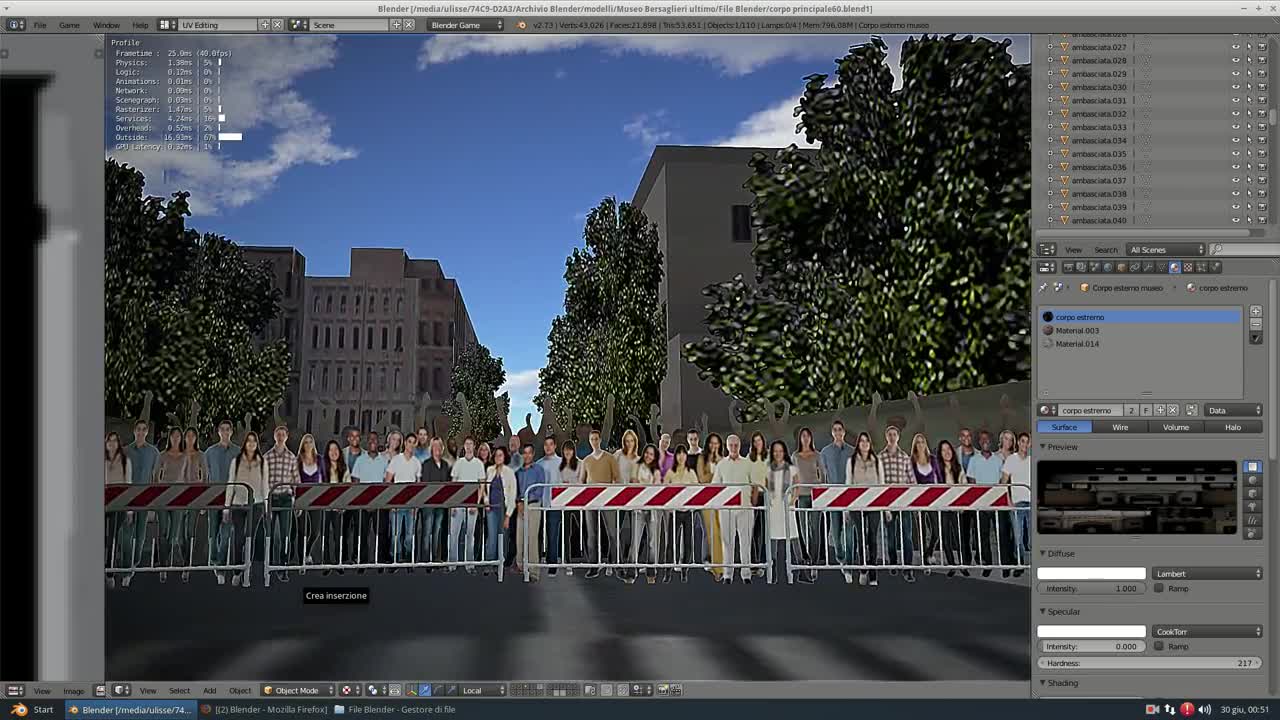Open the Blender Game engine dropdown
Image resolution: width=1280 pixels, height=720 pixels.
pos(466,24)
